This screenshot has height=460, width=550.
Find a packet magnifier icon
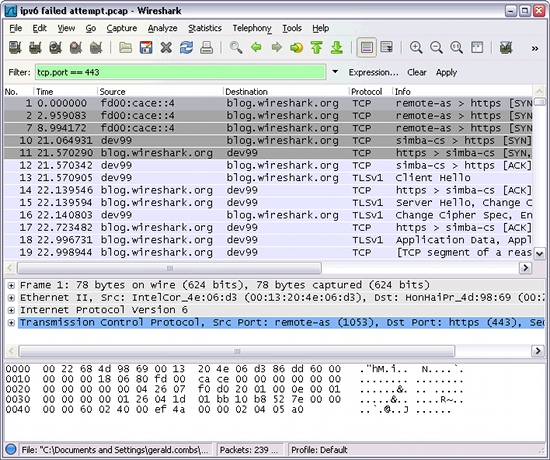pos(236,47)
